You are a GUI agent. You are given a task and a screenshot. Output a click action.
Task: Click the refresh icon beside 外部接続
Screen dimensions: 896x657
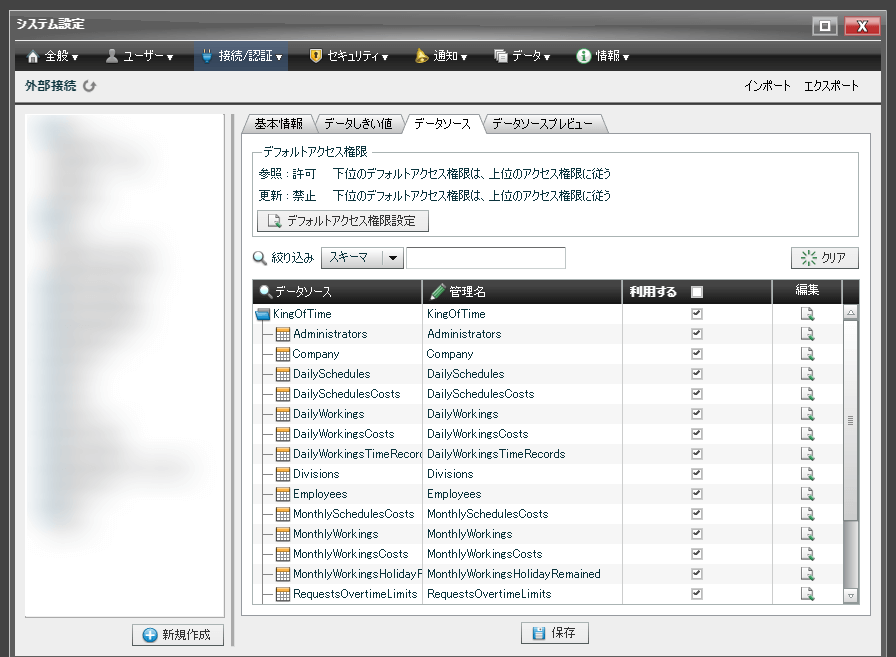(x=90, y=86)
